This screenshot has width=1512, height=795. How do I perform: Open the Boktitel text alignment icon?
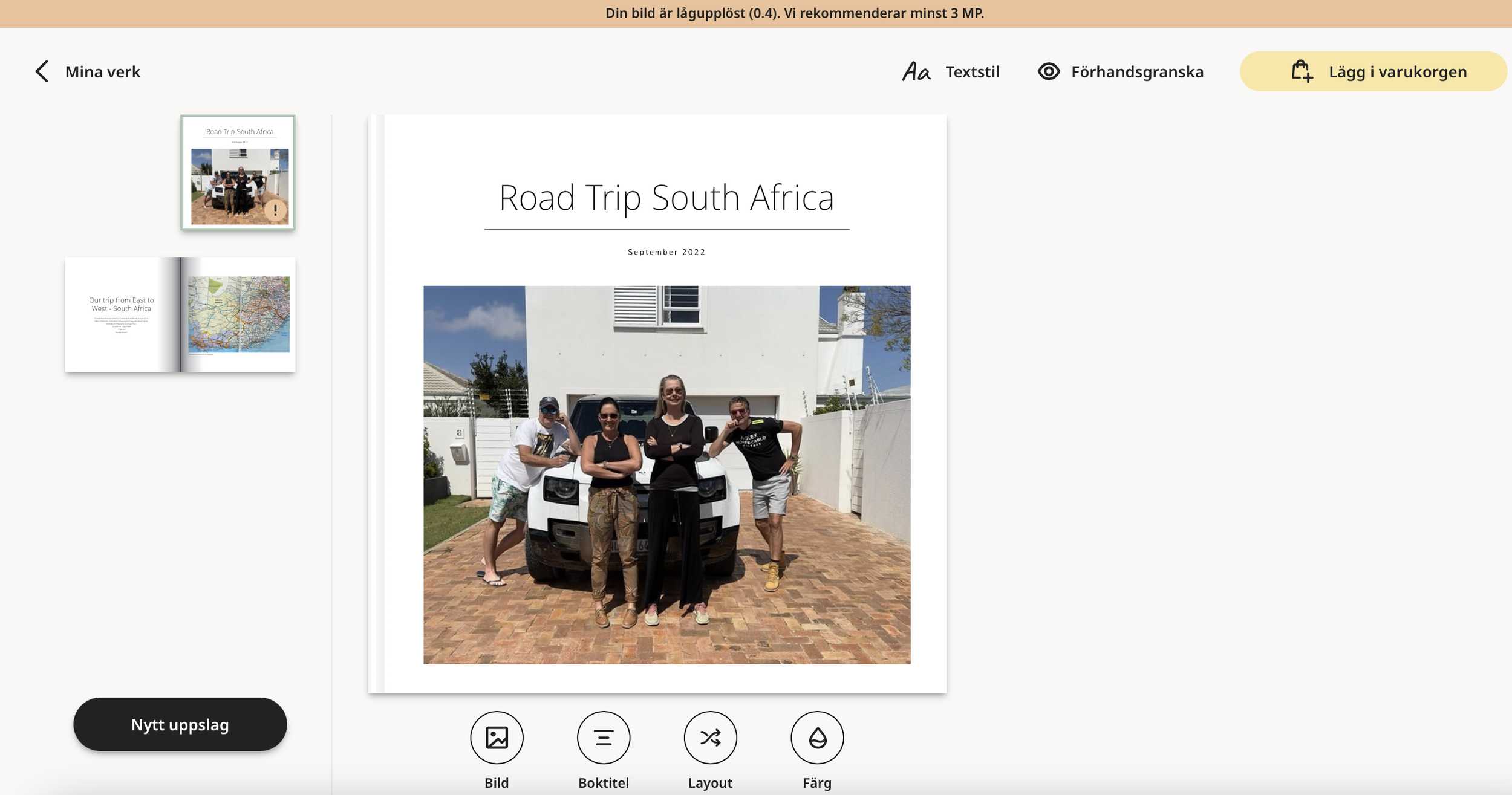point(603,738)
